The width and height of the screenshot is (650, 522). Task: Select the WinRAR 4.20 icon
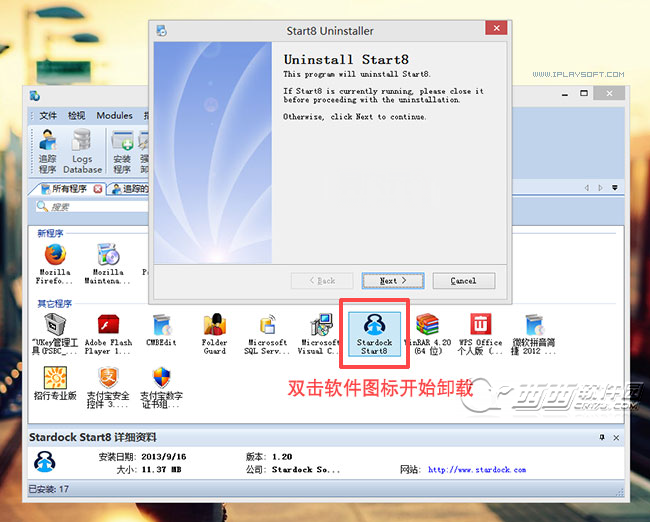coord(428,334)
